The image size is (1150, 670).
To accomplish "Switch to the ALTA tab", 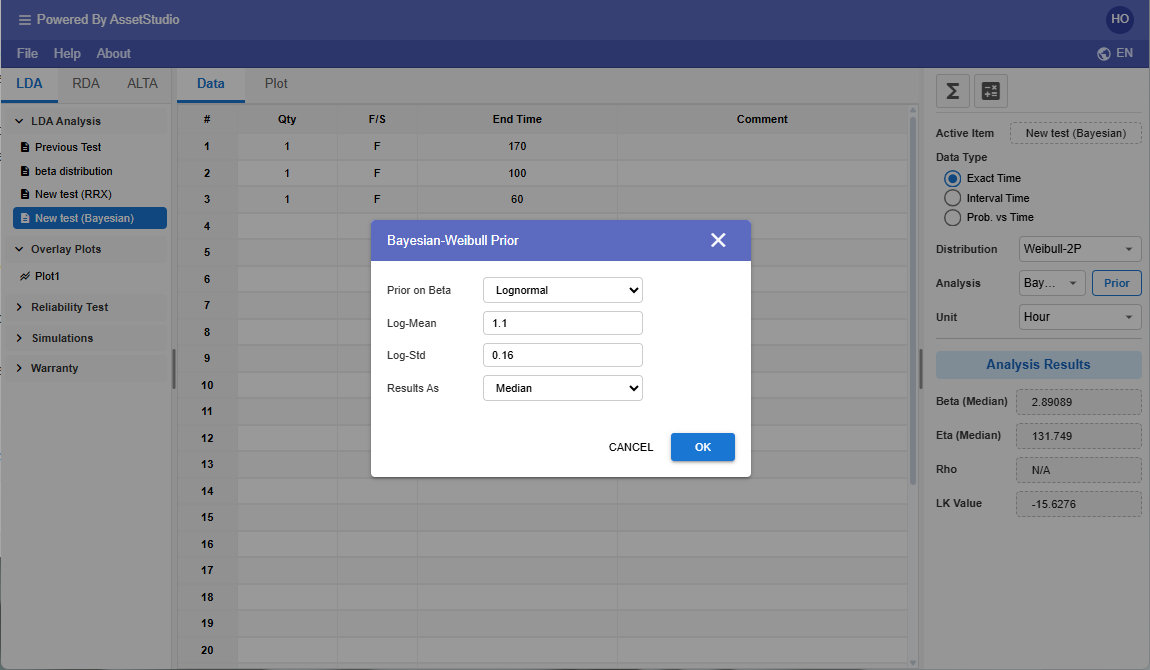I will 142,84.
